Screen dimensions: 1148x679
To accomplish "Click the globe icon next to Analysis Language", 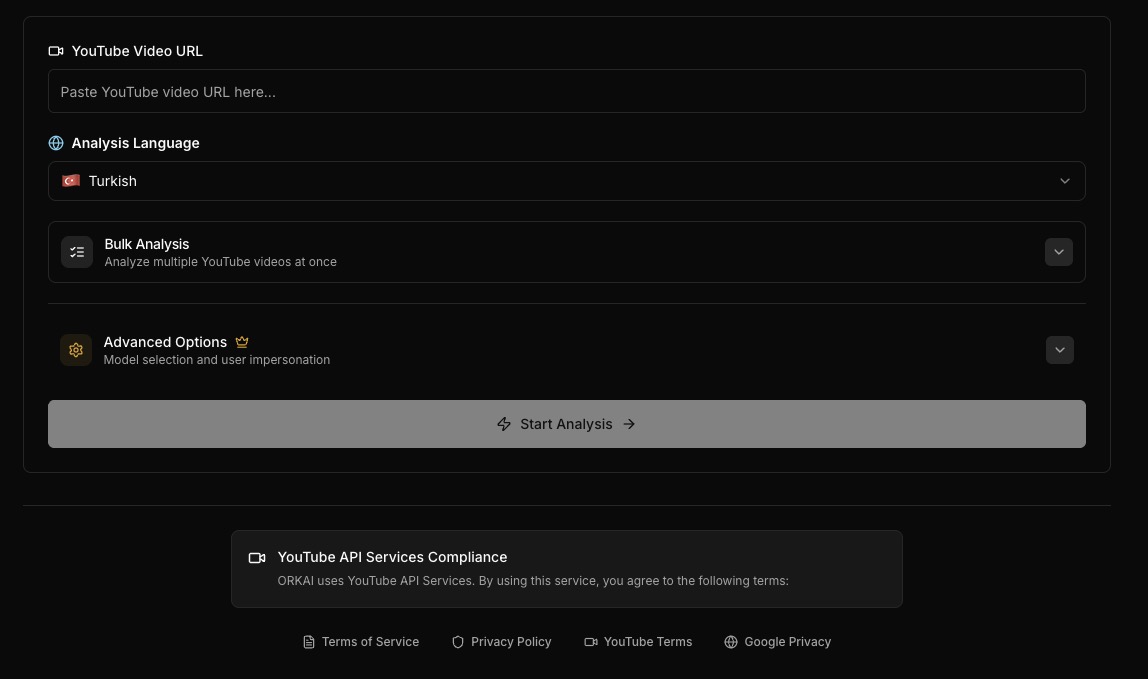I will [x=56, y=143].
